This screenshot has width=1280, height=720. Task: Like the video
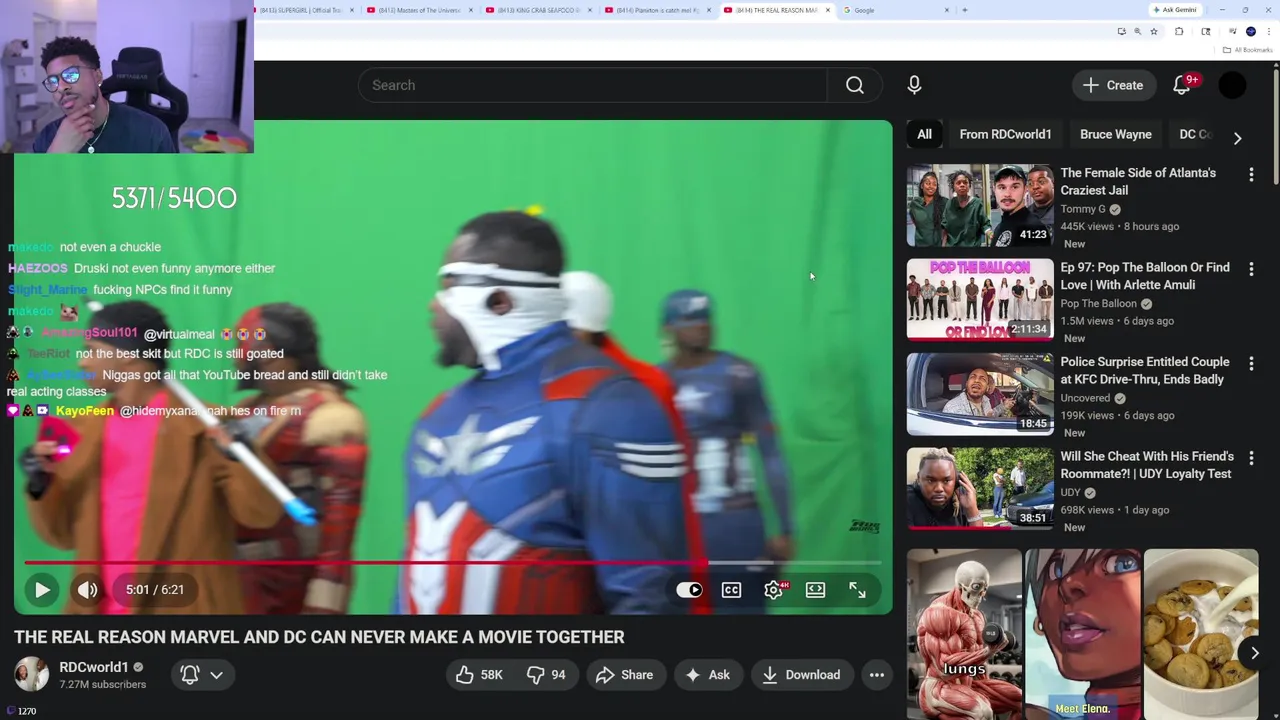coord(479,675)
